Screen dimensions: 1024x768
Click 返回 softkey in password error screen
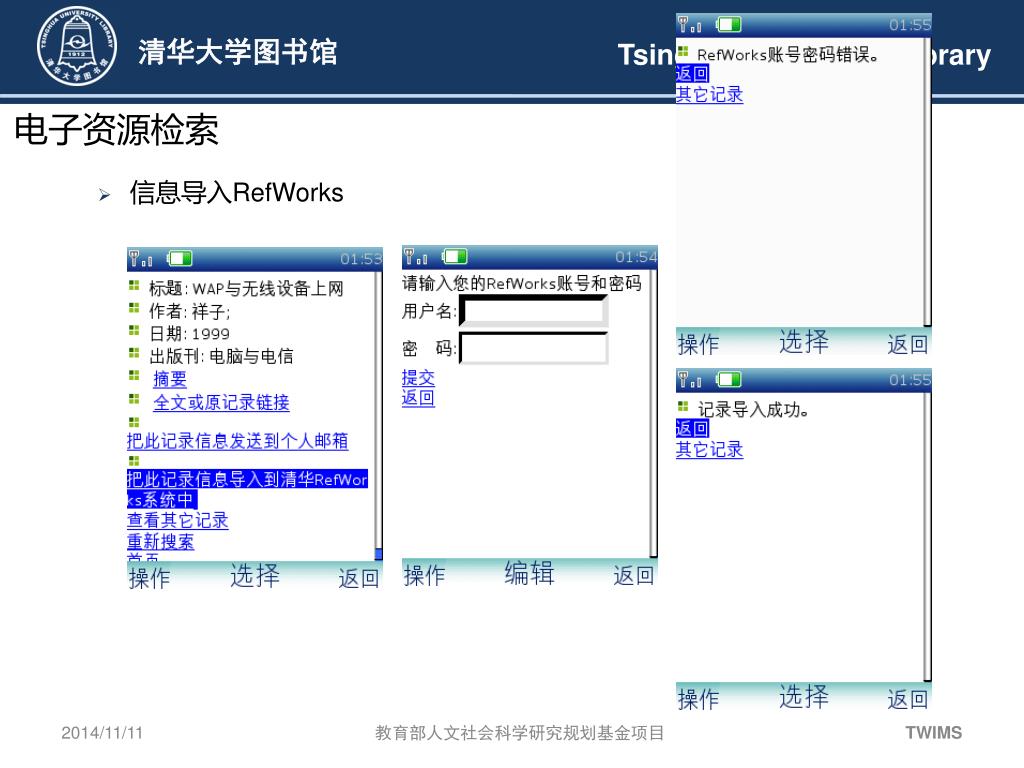(908, 344)
